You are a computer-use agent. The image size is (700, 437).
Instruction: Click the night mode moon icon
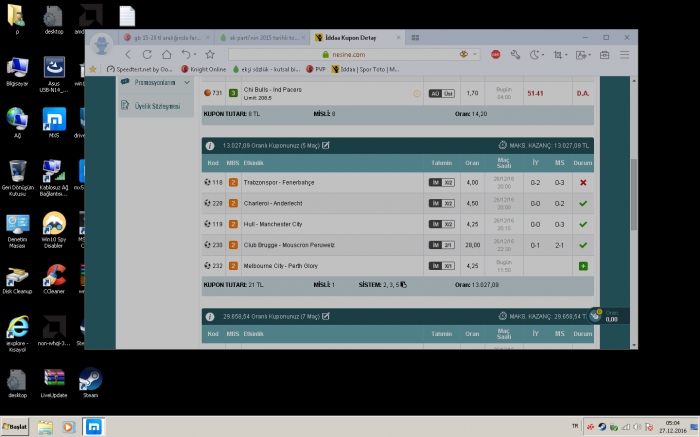tap(534, 54)
